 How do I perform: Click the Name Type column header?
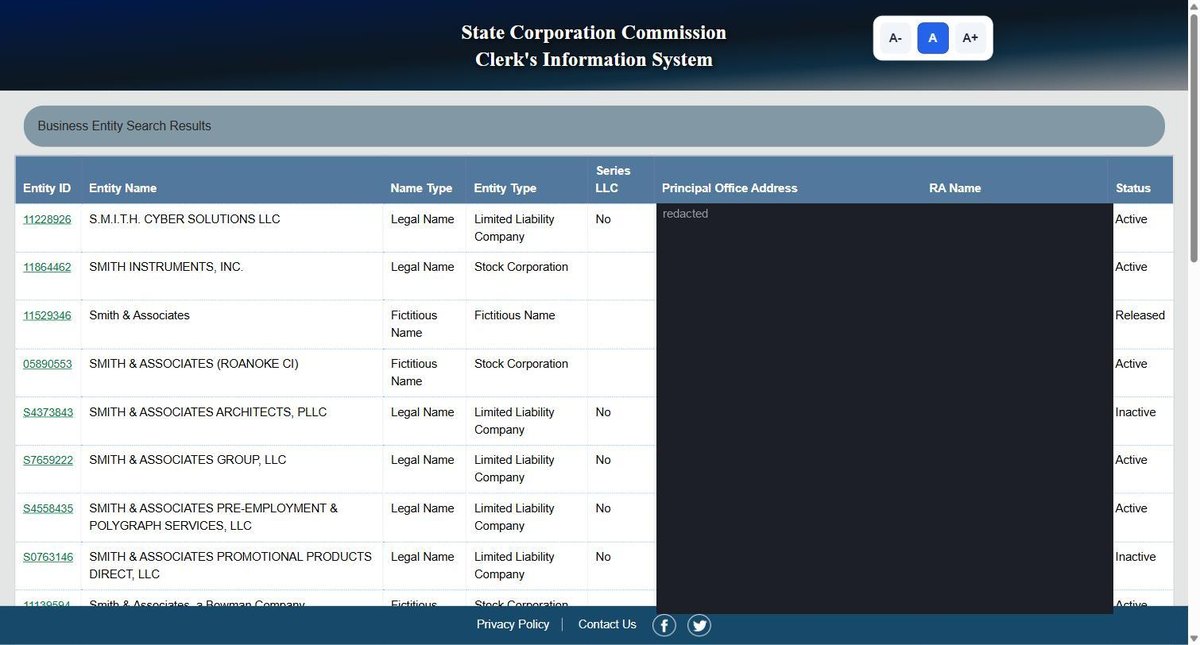pos(421,188)
